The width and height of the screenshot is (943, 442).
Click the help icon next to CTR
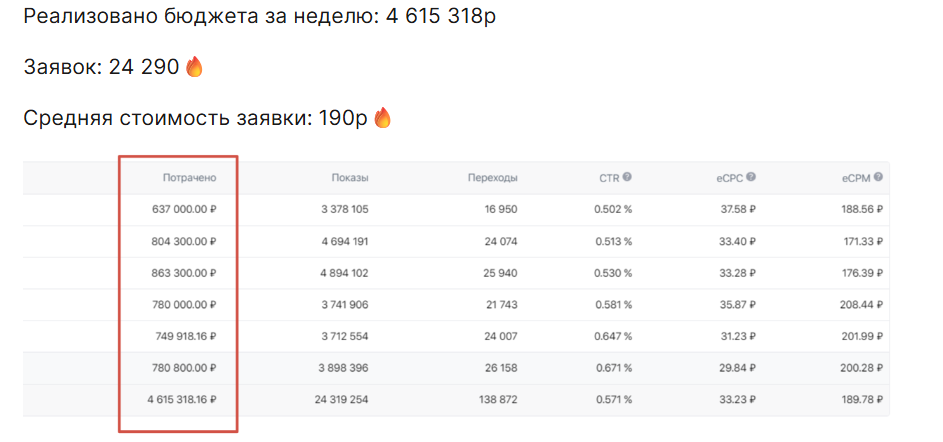(627, 178)
